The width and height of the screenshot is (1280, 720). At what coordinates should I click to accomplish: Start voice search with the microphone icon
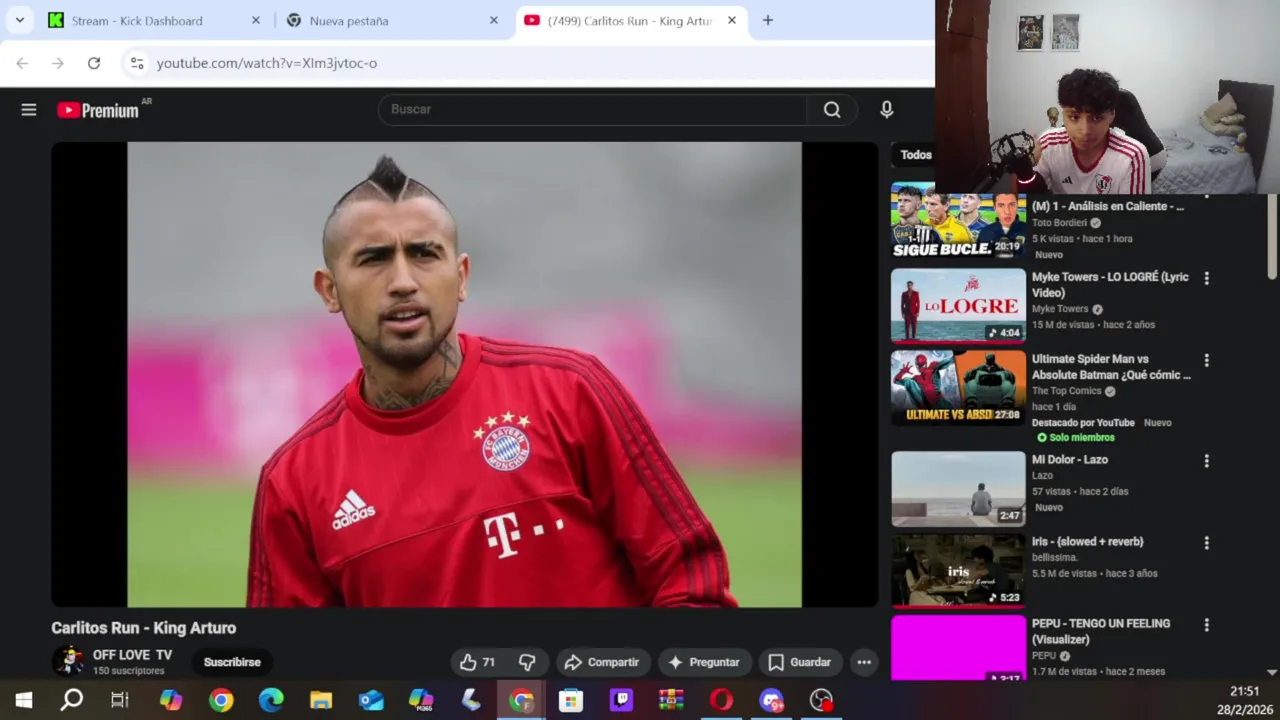click(x=886, y=110)
